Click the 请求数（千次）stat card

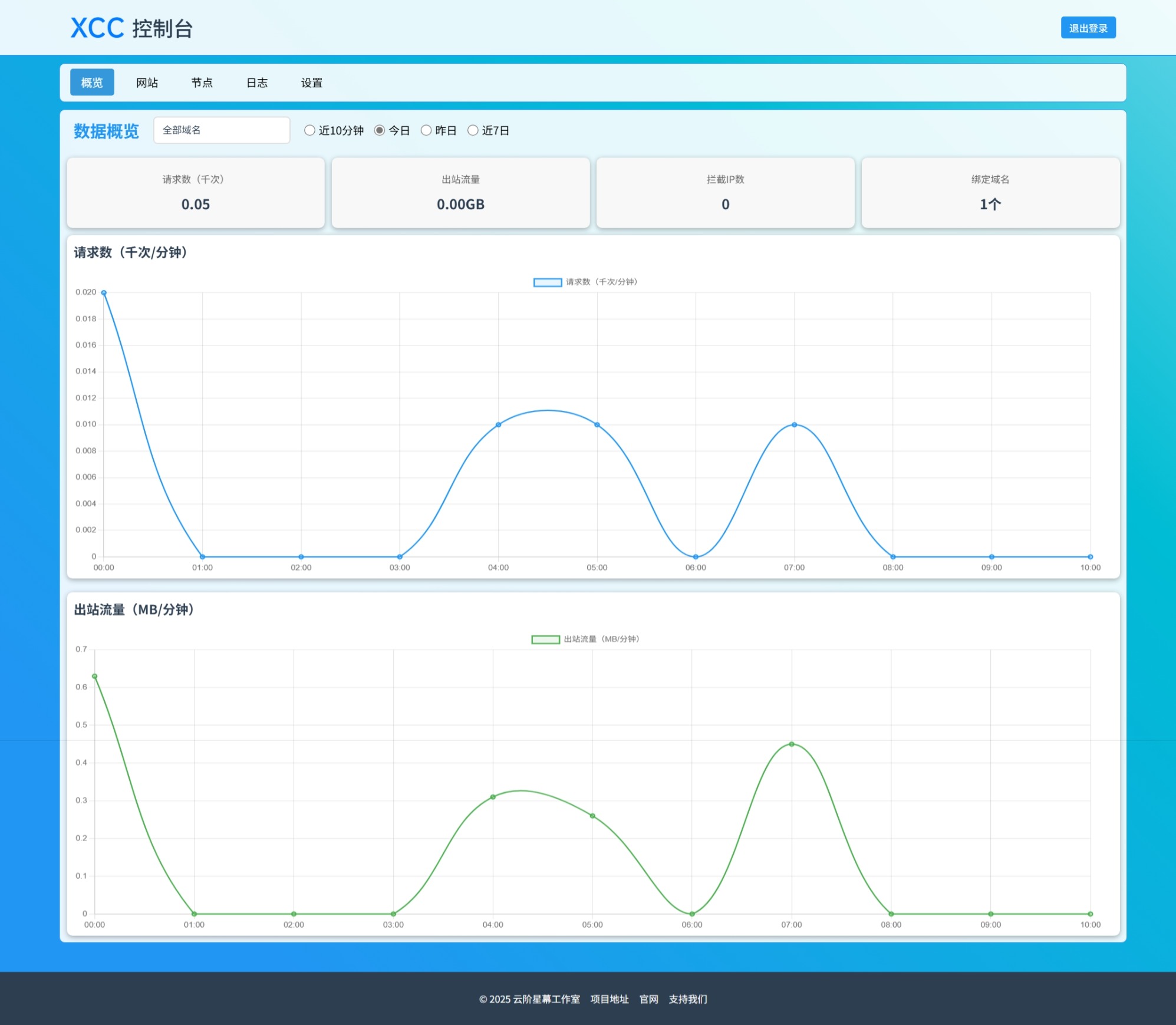coord(196,193)
